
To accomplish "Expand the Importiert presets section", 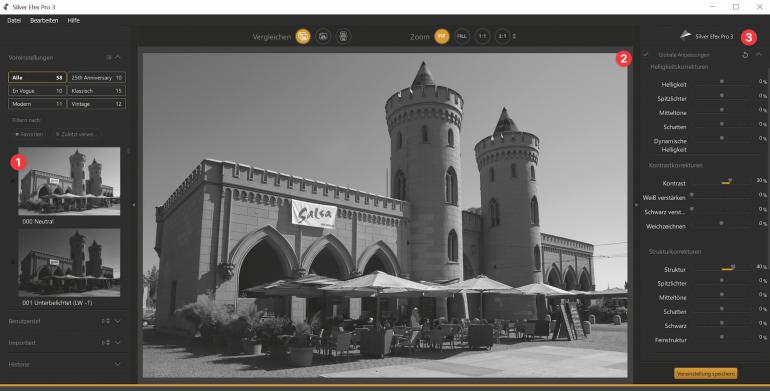I will [x=117, y=343].
